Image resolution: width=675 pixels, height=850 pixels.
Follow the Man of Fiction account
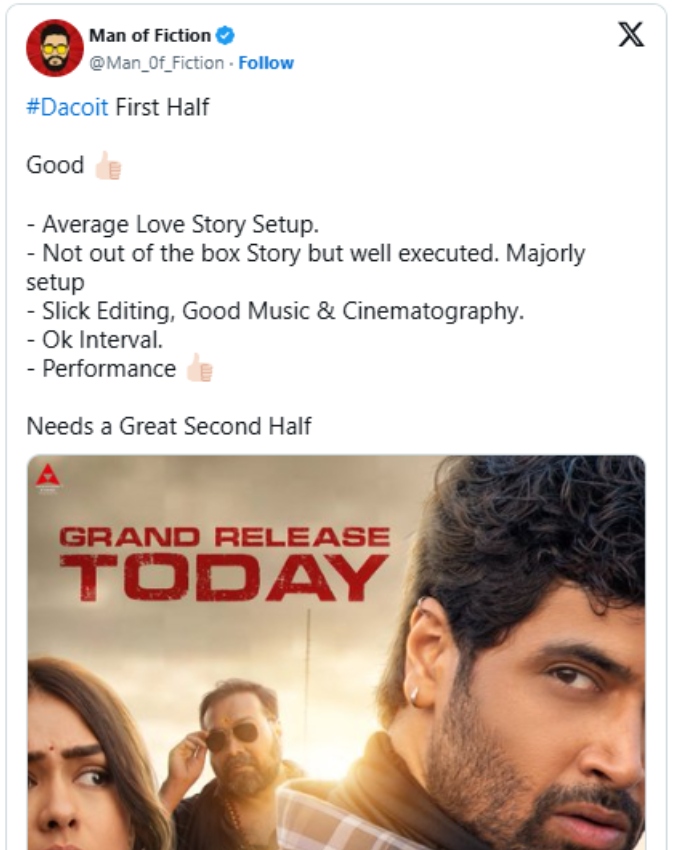click(x=266, y=63)
